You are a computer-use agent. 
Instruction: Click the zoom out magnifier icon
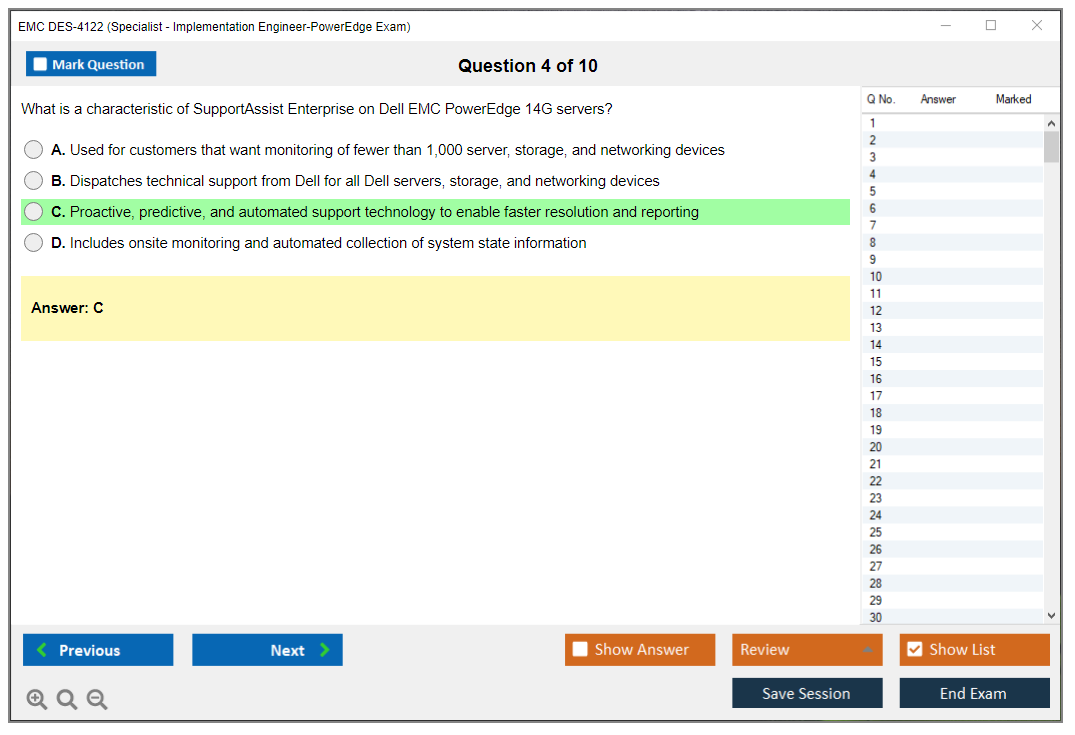(97, 700)
